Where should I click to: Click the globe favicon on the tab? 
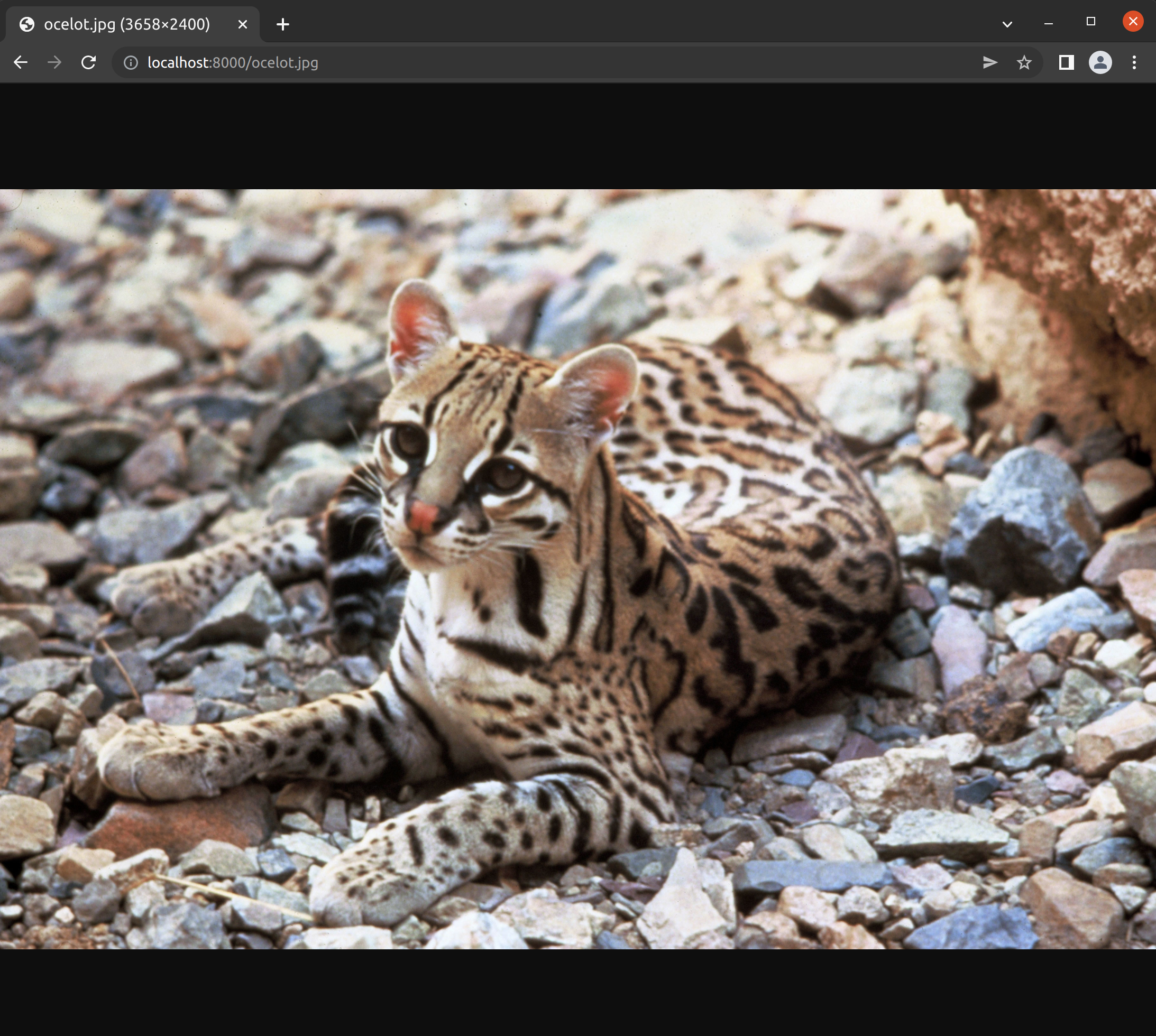click(27, 24)
